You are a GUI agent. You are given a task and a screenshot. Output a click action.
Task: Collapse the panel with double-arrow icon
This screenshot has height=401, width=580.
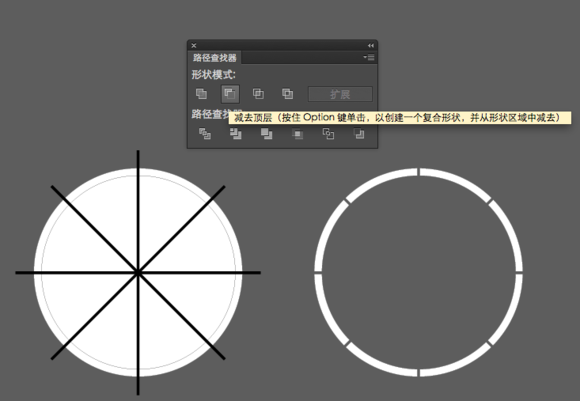click(x=371, y=46)
